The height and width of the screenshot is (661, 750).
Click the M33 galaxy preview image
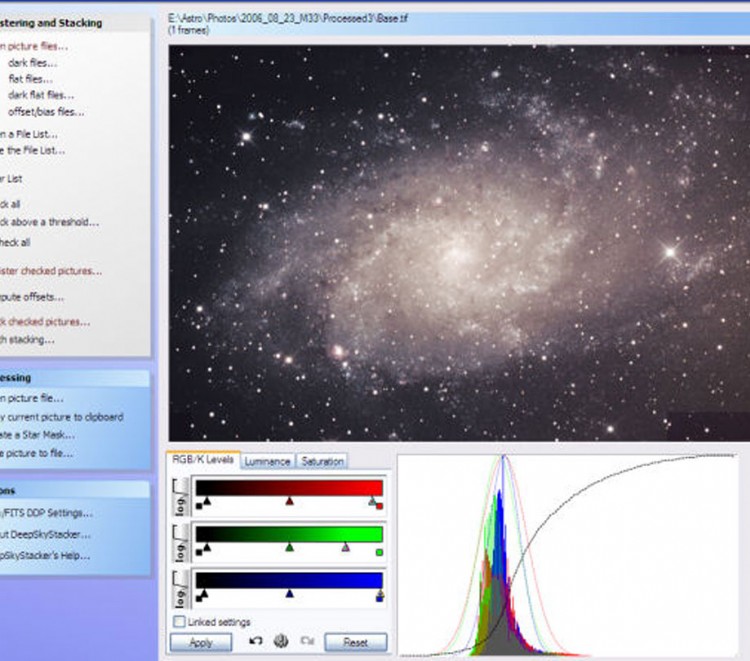coord(459,243)
